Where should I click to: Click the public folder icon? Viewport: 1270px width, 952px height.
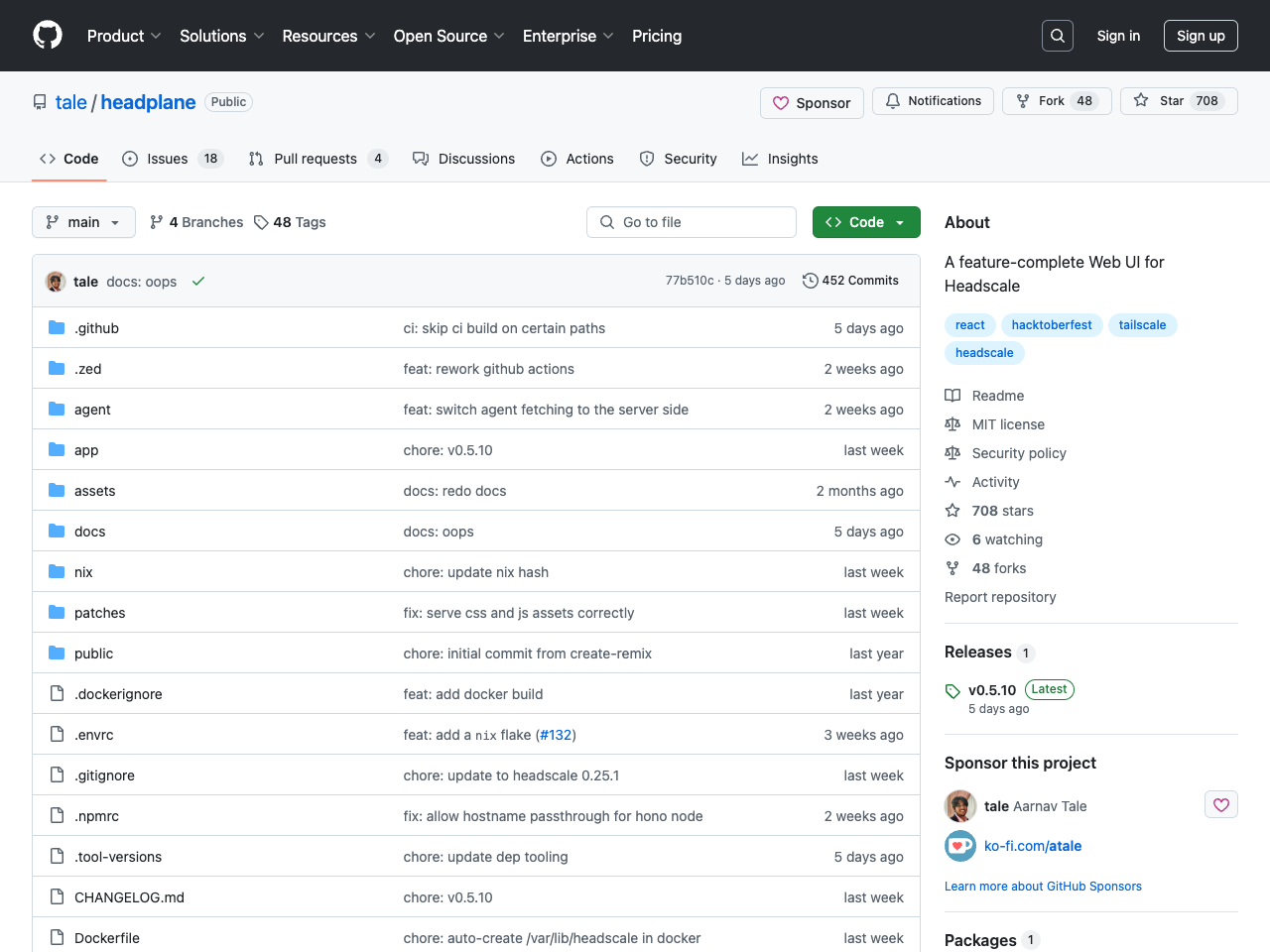tap(57, 653)
